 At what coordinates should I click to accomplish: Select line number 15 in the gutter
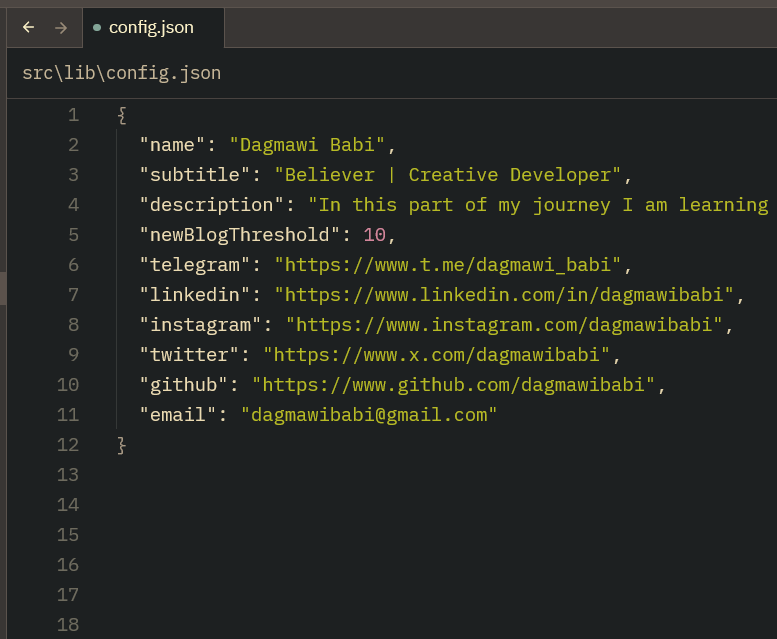[x=68, y=535]
